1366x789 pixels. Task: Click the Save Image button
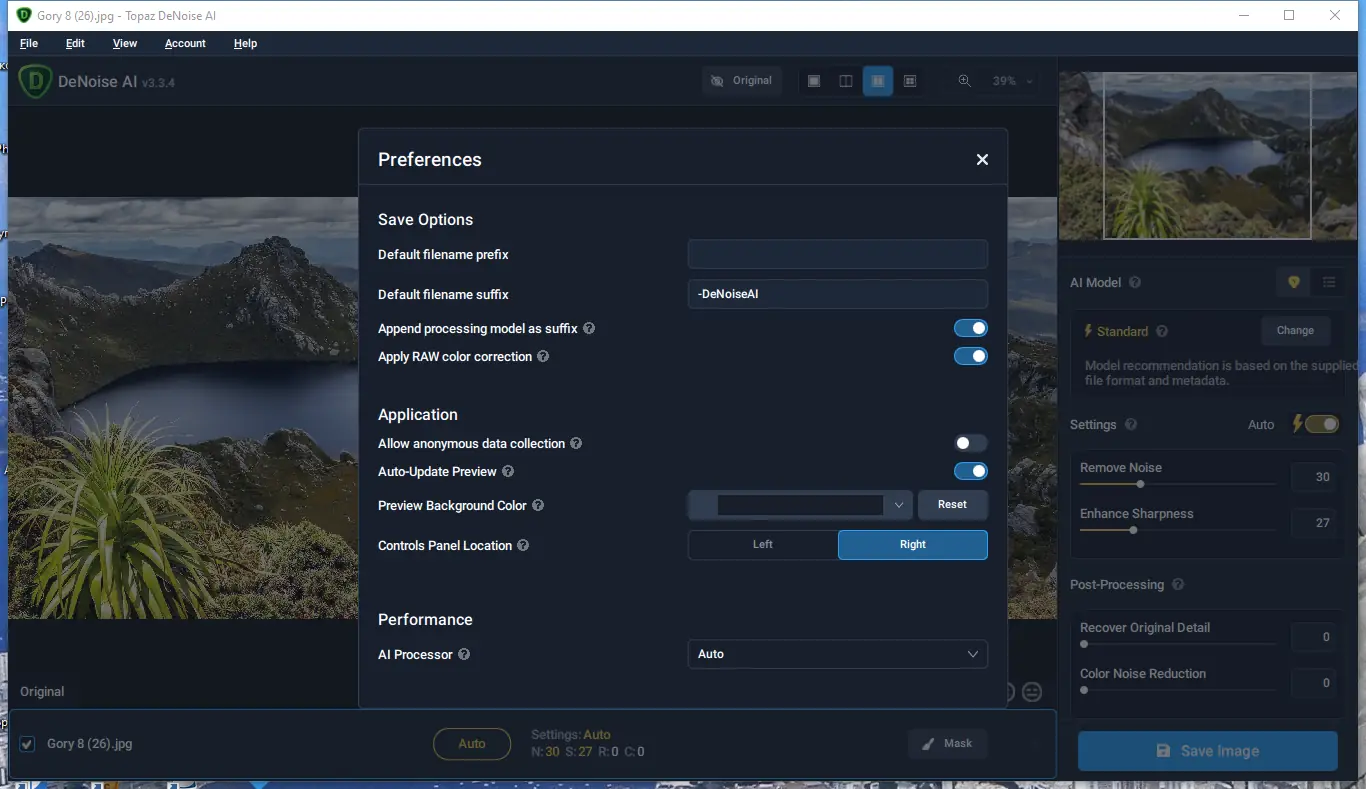(x=1208, y=751)
